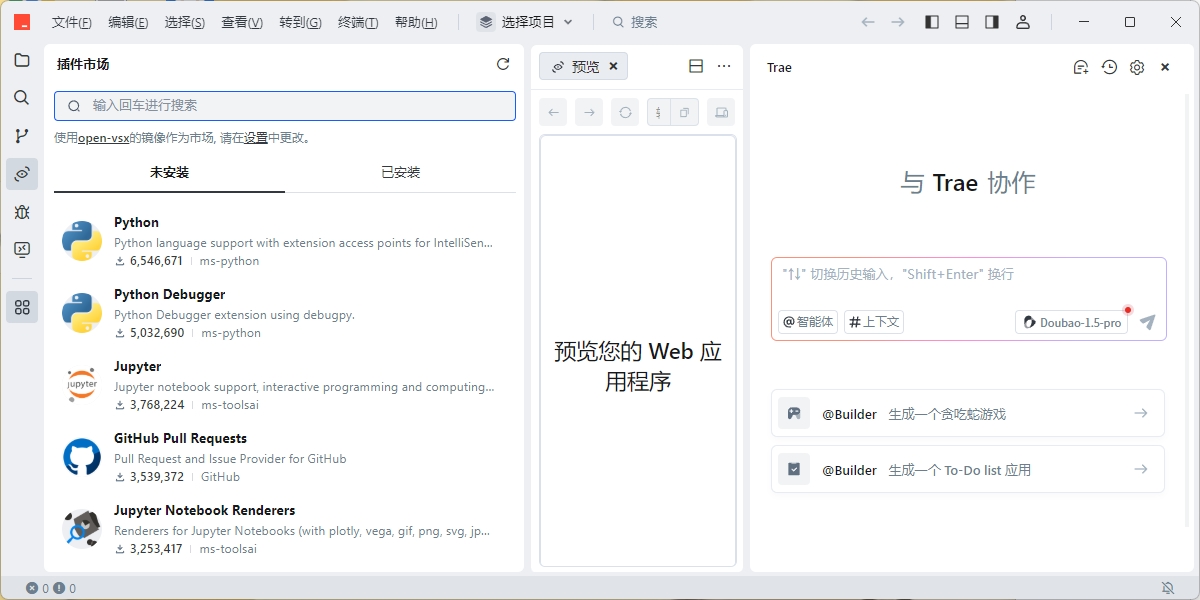Expand the 选择项目 project dropdown
1200x600 pixels.
pos(526,22)
